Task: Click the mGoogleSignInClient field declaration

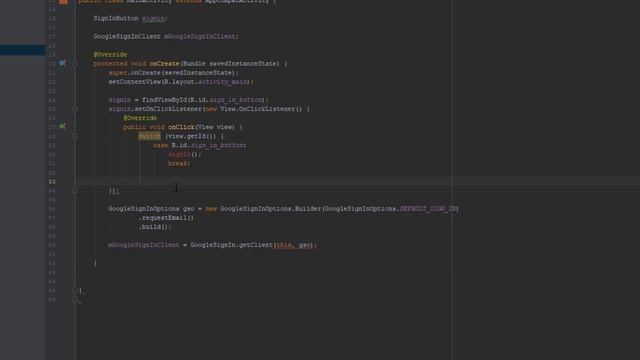Action: pyautogui.click(x=200, y=36)
